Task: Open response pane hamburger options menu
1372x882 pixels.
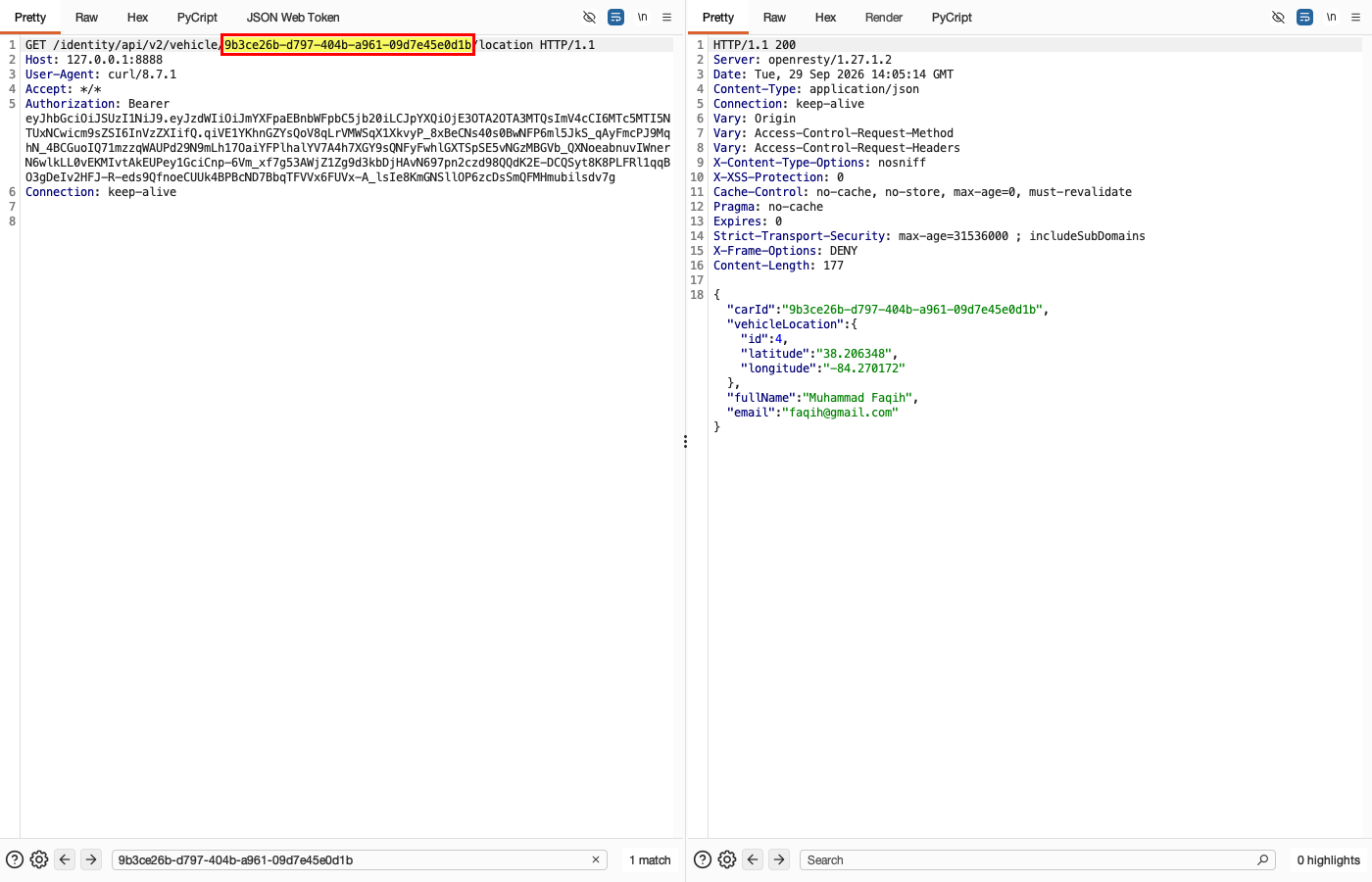Action: (1356, 18)
